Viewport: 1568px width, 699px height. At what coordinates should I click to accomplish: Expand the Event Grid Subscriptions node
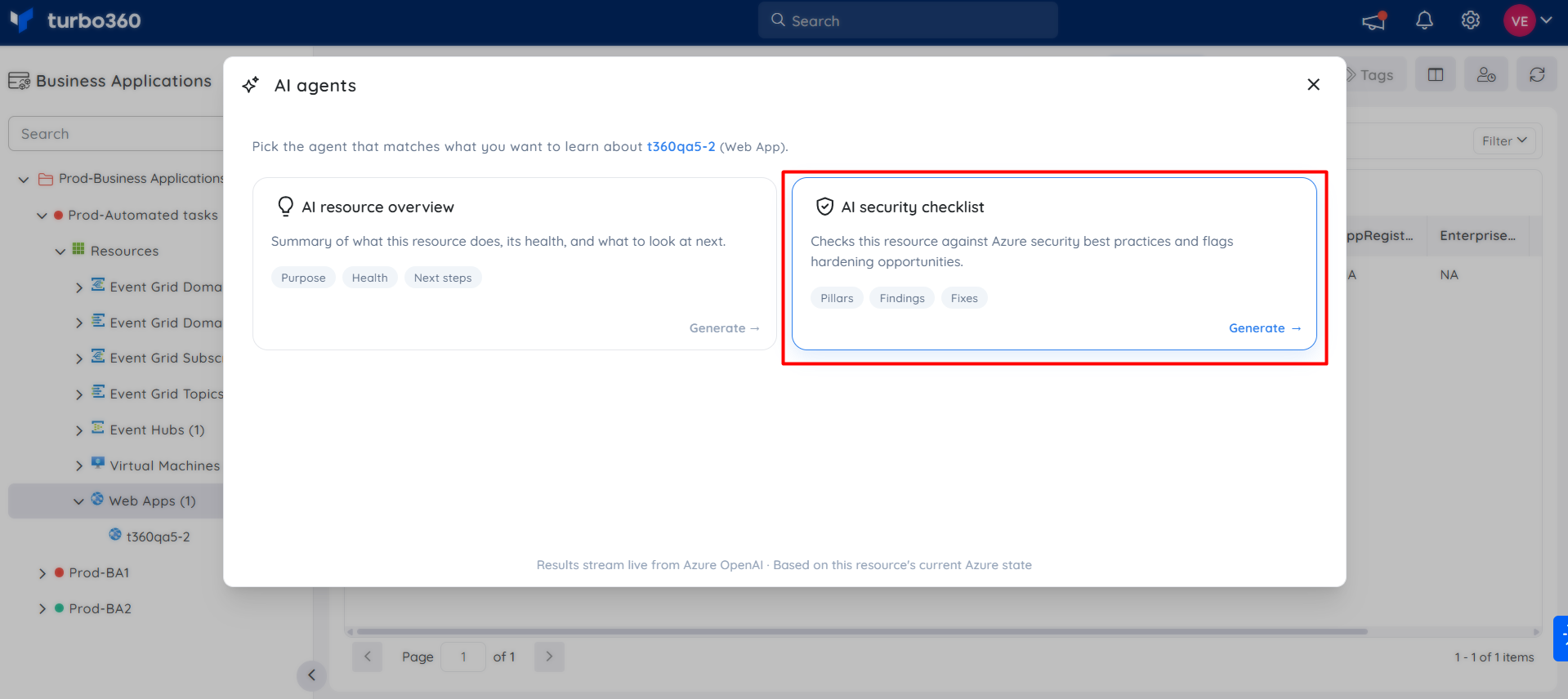tap(79, 358)
